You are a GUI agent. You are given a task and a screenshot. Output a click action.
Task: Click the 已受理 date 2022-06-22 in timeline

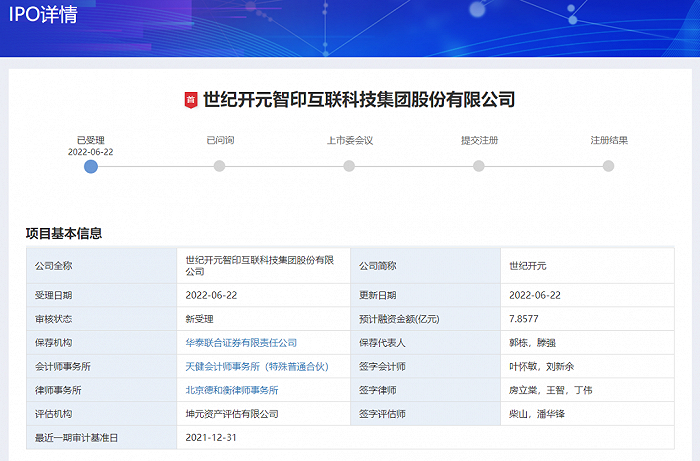click(x=91, y=152)
